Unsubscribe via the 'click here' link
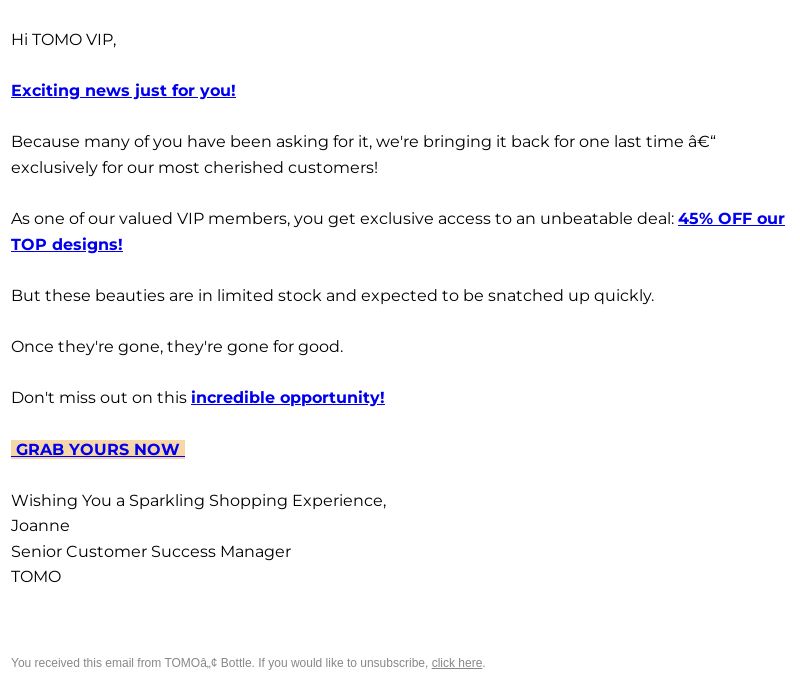 tap(457, 663)
